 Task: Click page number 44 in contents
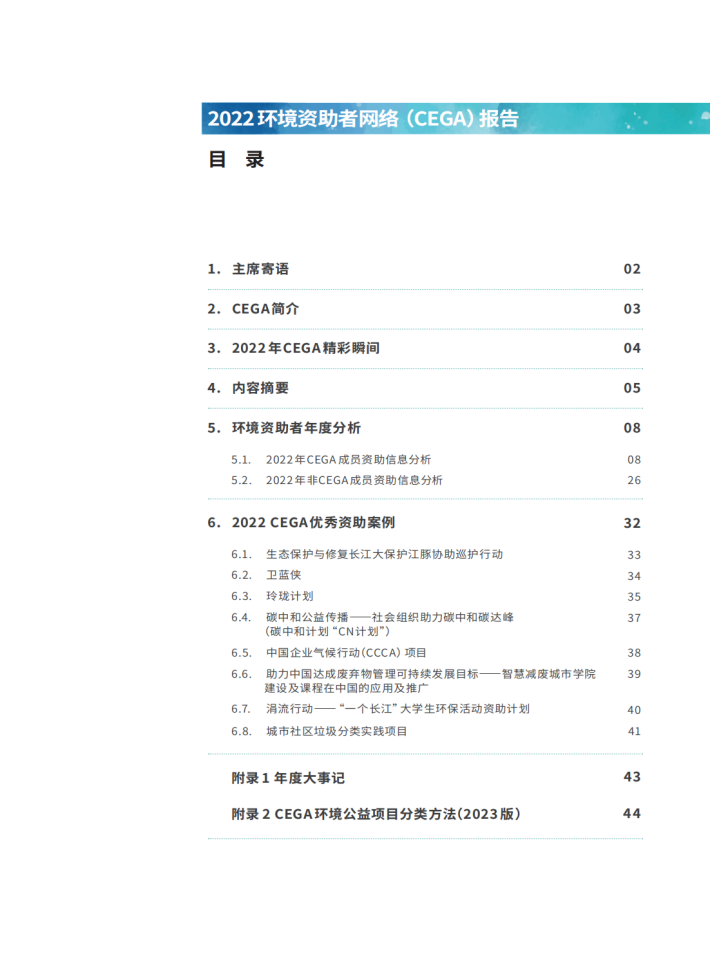pos(631,814)
